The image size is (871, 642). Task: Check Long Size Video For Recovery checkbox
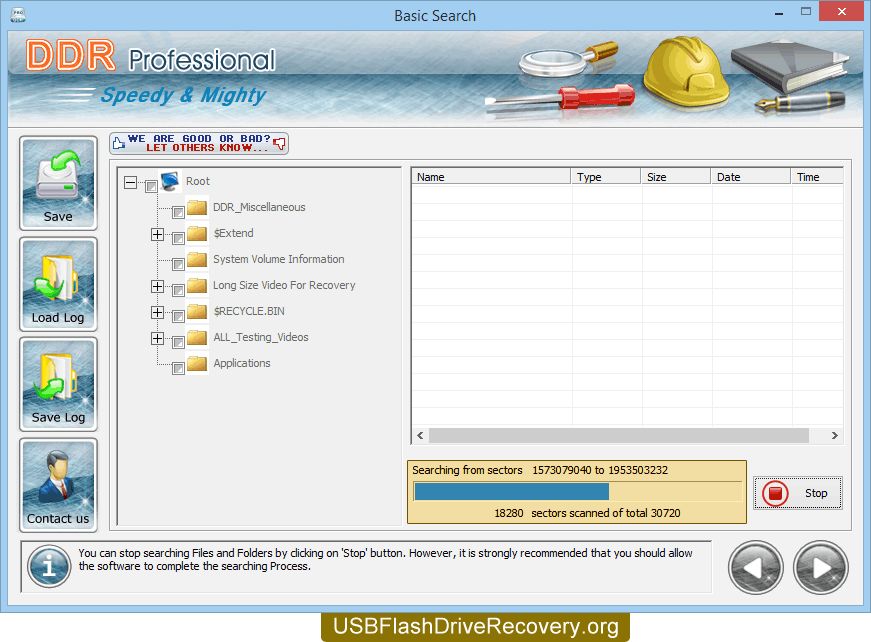click(x=178, y=290)
